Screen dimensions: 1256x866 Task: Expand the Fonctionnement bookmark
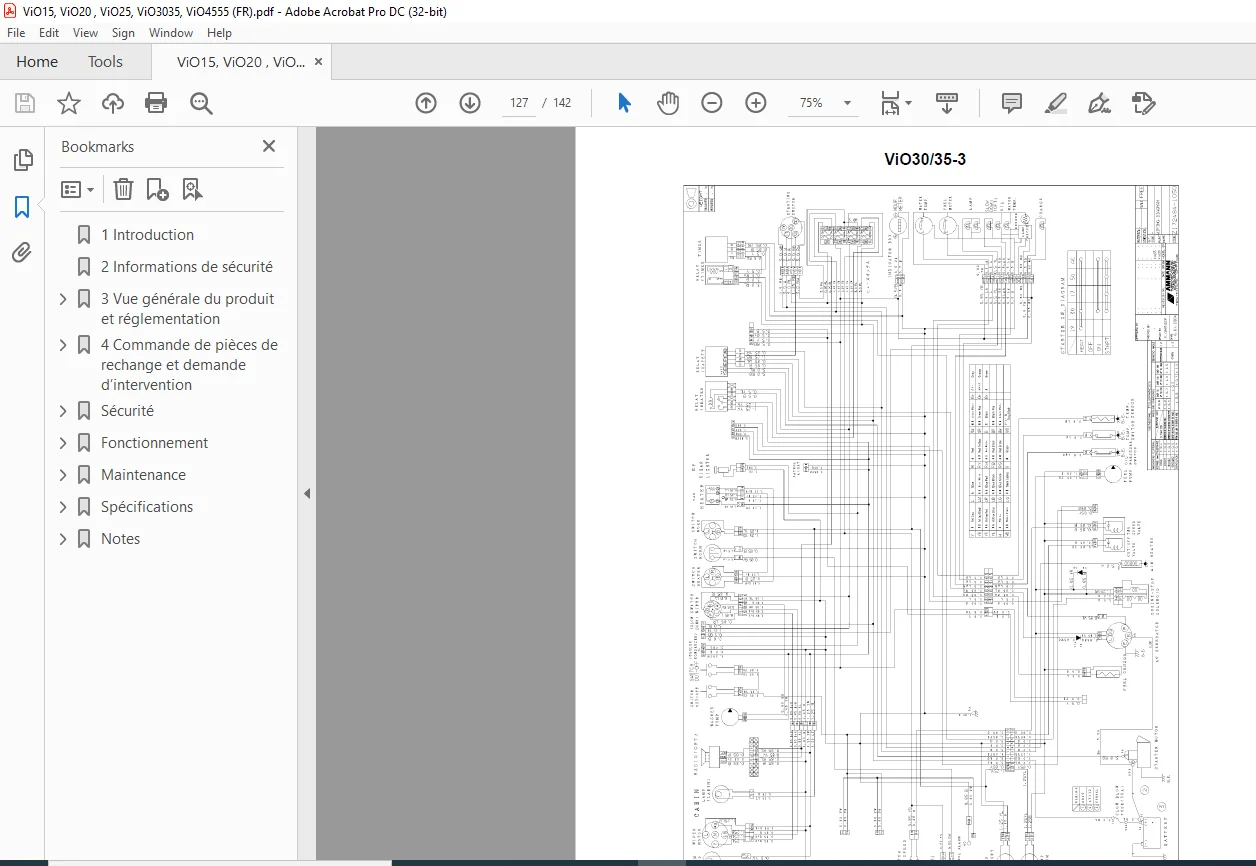[63, 443]
